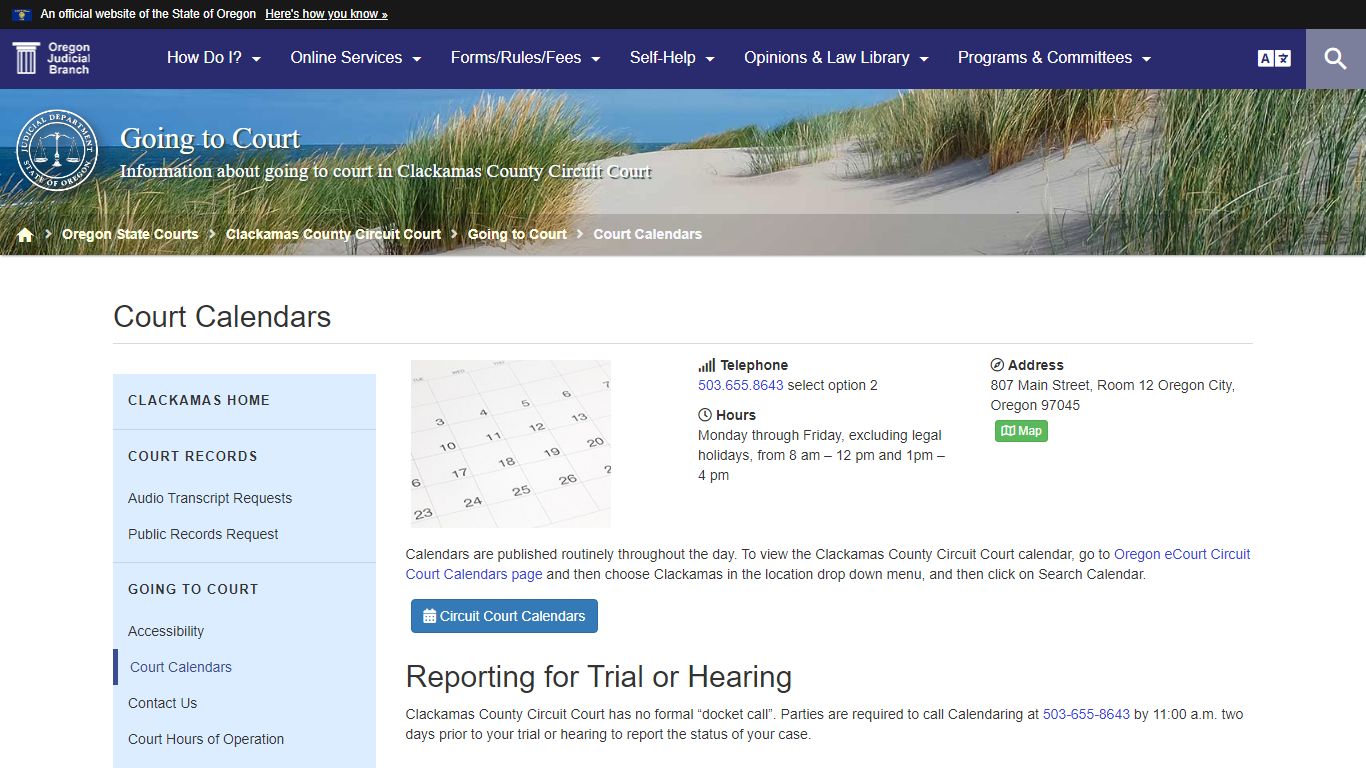
Task: Open the search magnifier icon
Action: (x=1335, y=59)
